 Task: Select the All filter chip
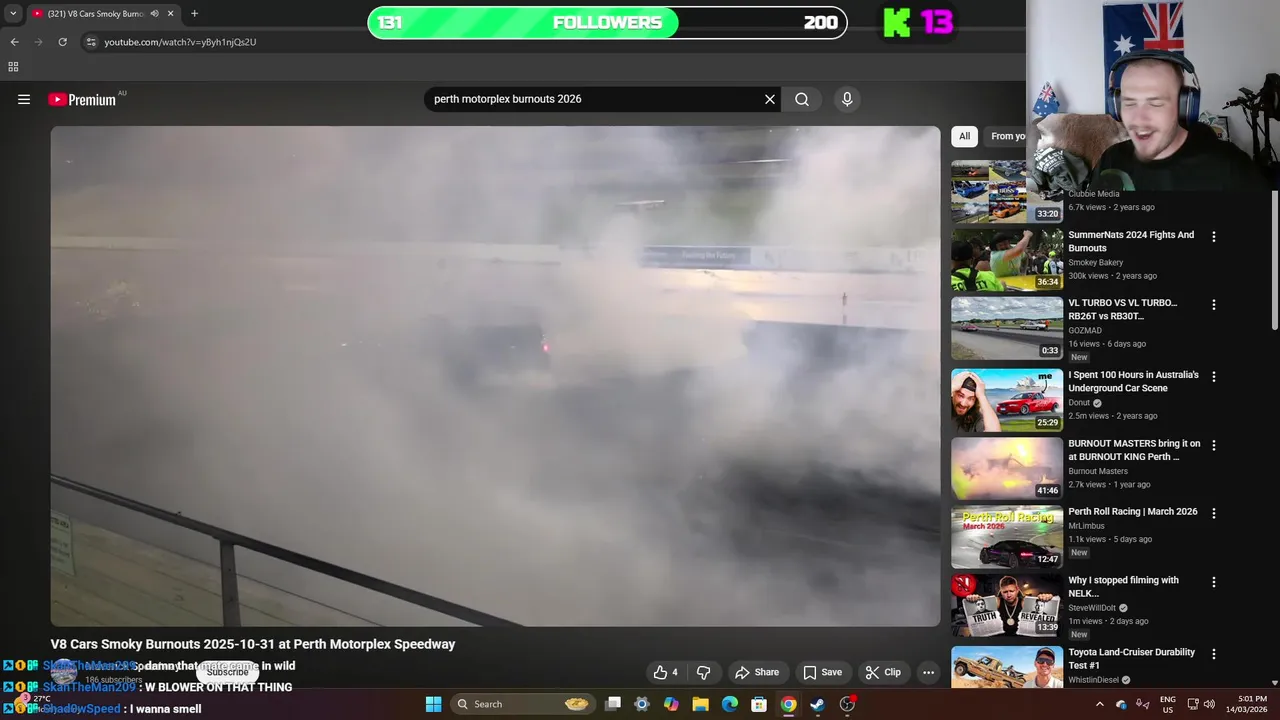(964, 136)
